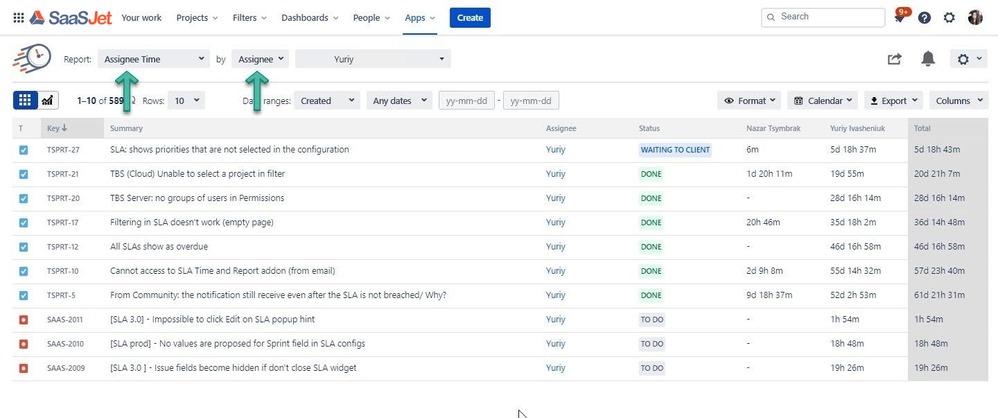Open the 'by Assignee' dropdown
The height and width of the screenshot is (418, 998).
[x=260, y=59]
